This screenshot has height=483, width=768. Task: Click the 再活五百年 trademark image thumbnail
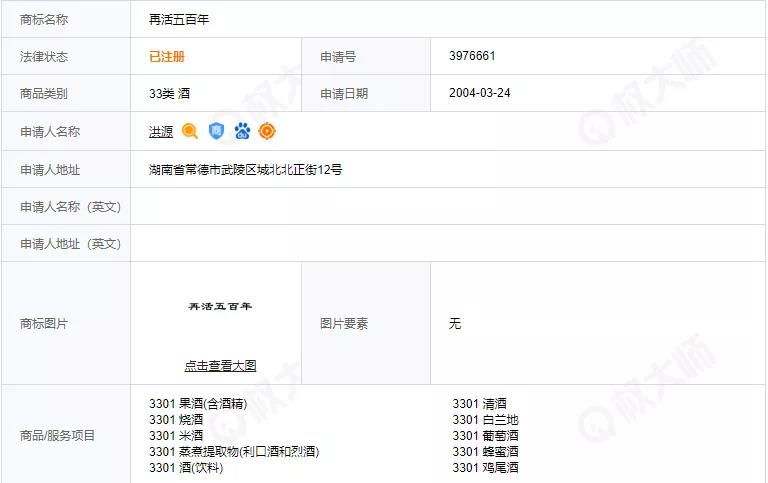tap(220, 306)
